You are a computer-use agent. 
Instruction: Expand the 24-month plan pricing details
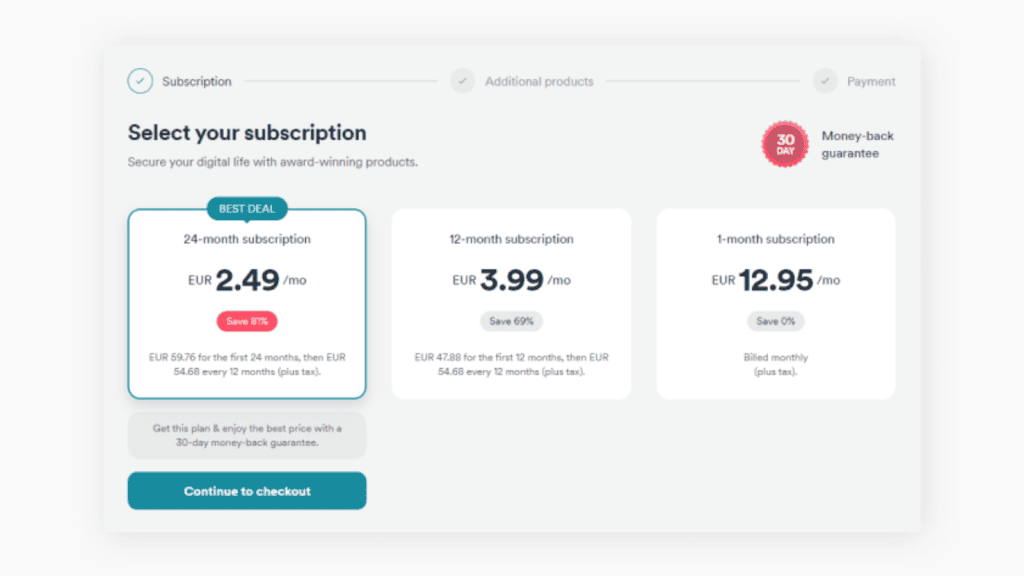[x=246, y=365]
